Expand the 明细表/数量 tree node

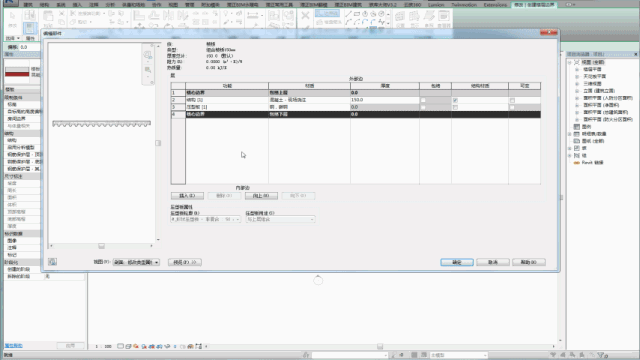click(570, 134)
